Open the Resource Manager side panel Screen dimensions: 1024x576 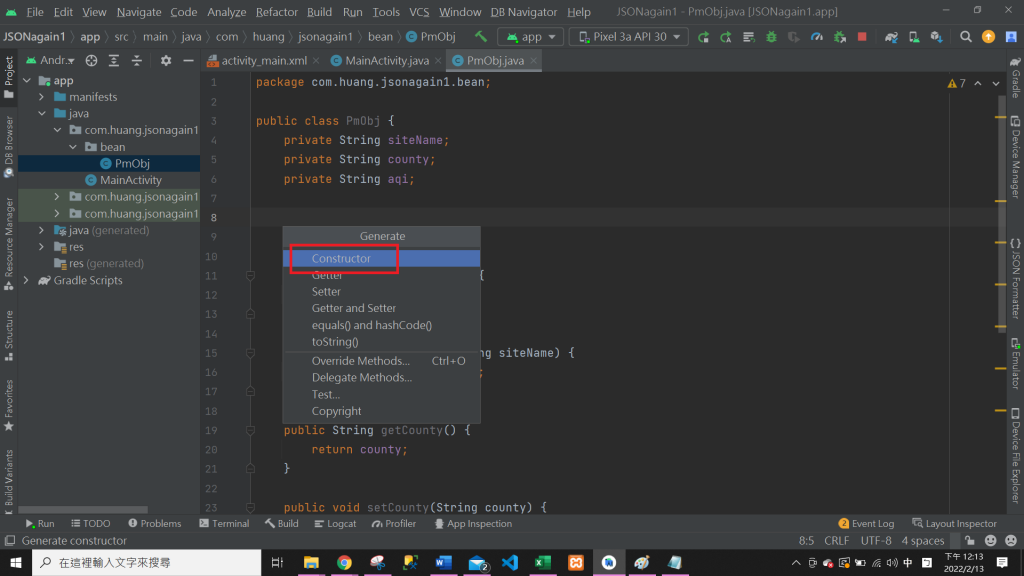(x=8, y=244)
